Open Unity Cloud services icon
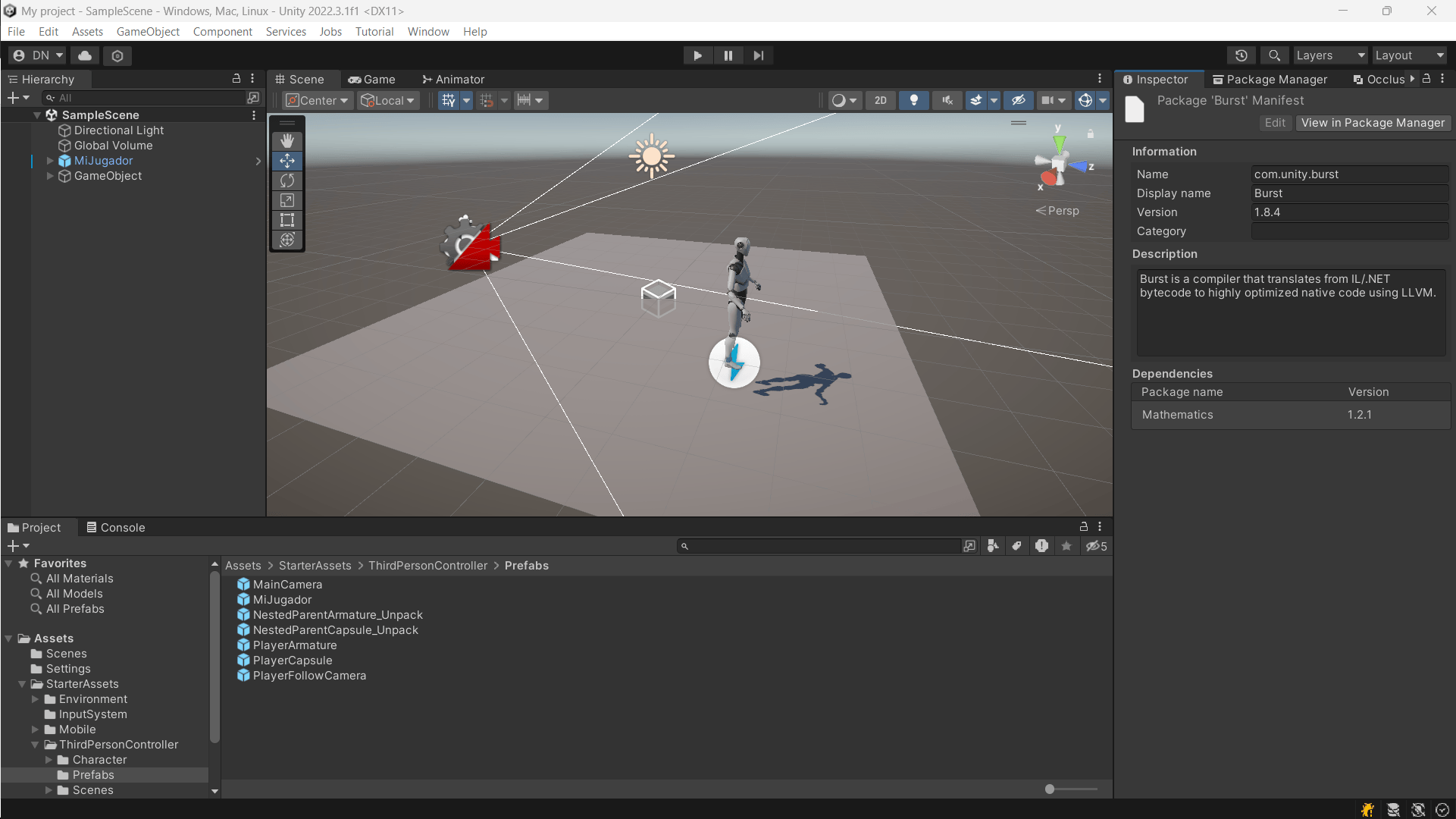The image size is (1456, 819). (85, 55)
